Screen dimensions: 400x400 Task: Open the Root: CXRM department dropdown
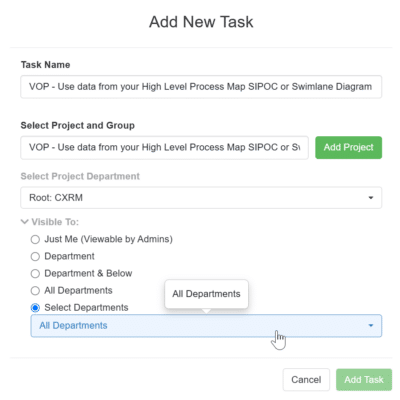(x=201, y=198)
